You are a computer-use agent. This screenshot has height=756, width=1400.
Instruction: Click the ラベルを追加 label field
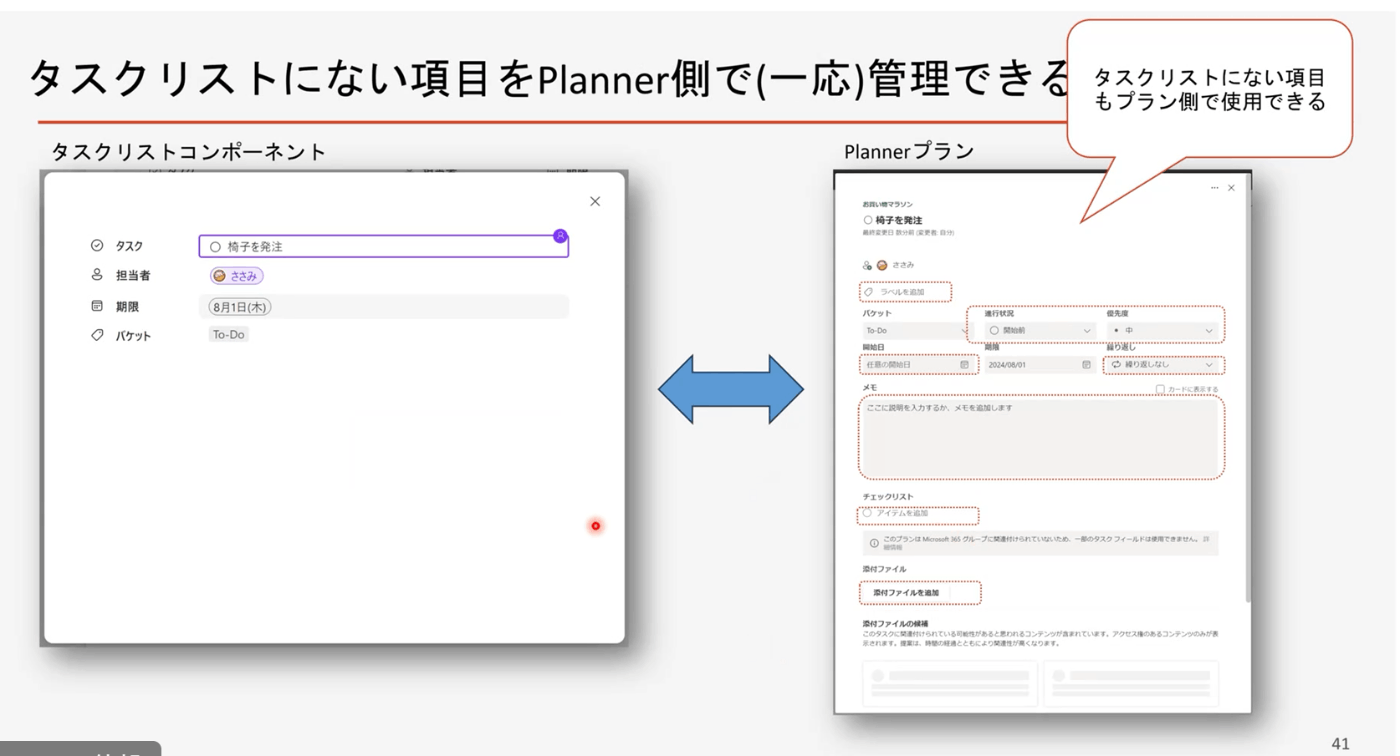(905, 292)
